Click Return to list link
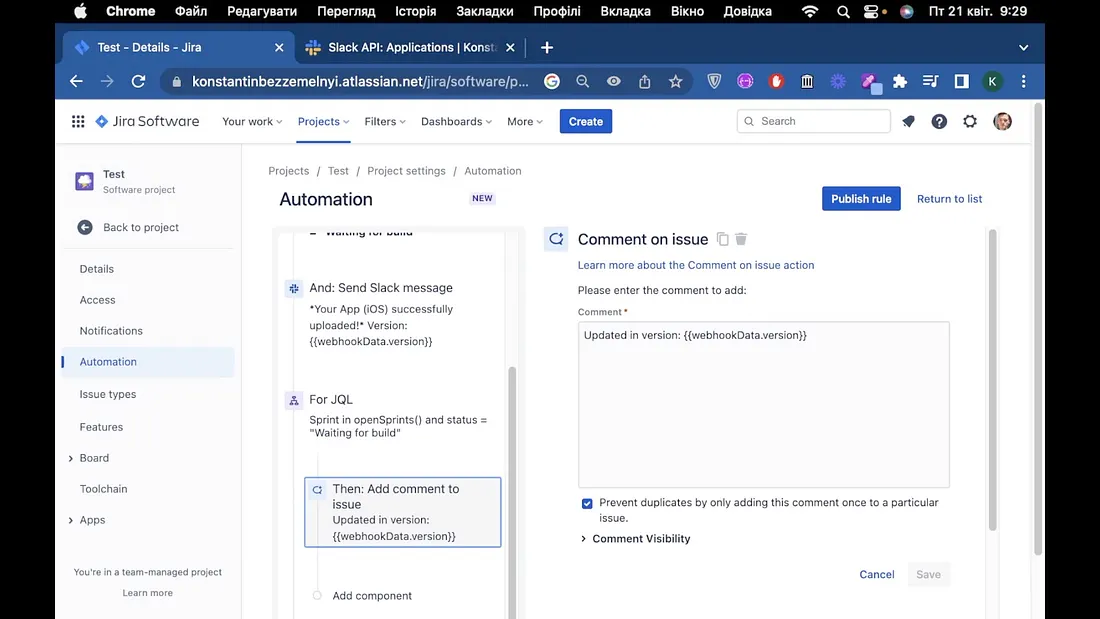1100x619 pixels. click(x=949, y=199)
